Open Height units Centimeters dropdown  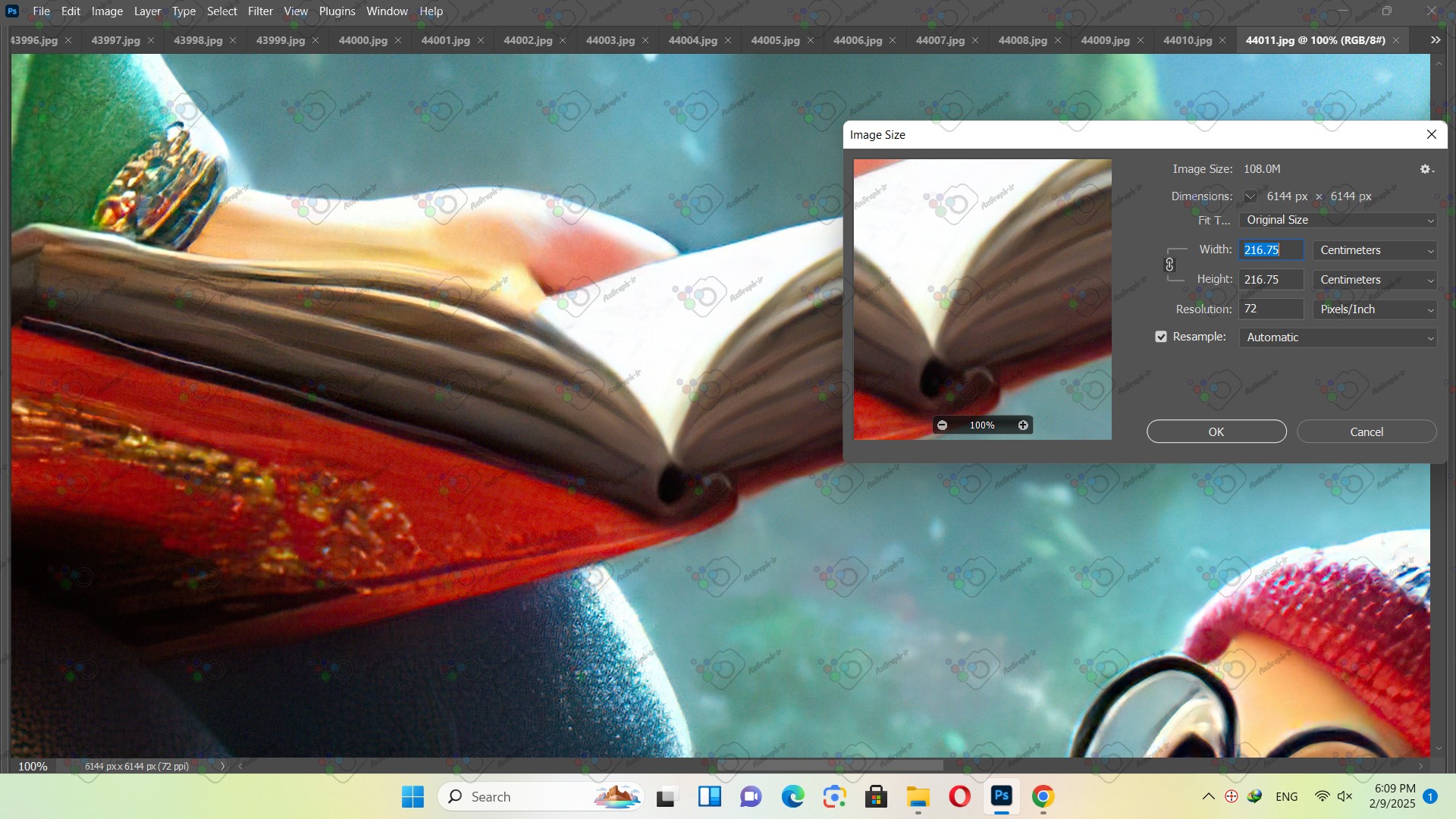click(1376, 280)
